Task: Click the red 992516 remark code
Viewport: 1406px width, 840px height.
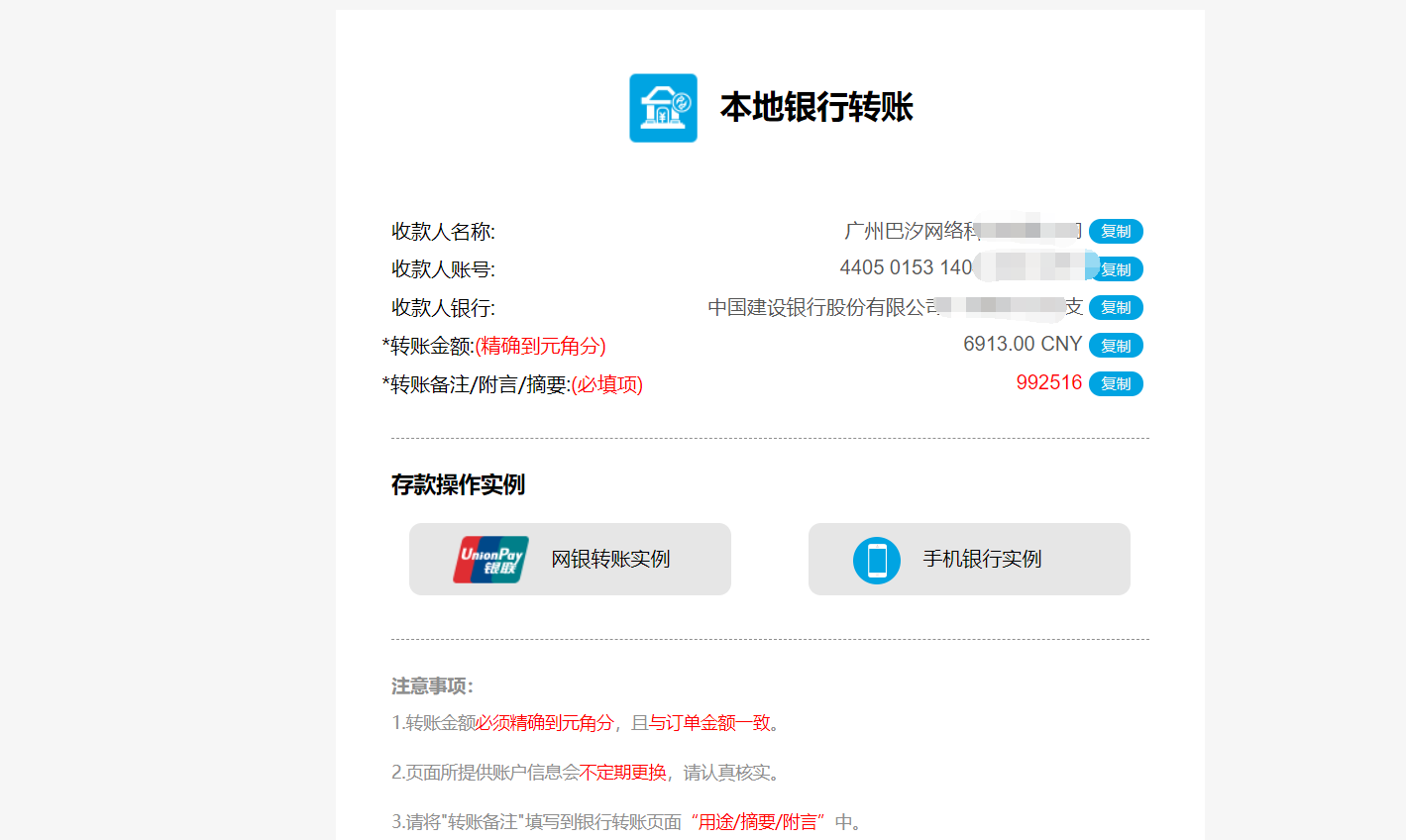Action: 1048,383
